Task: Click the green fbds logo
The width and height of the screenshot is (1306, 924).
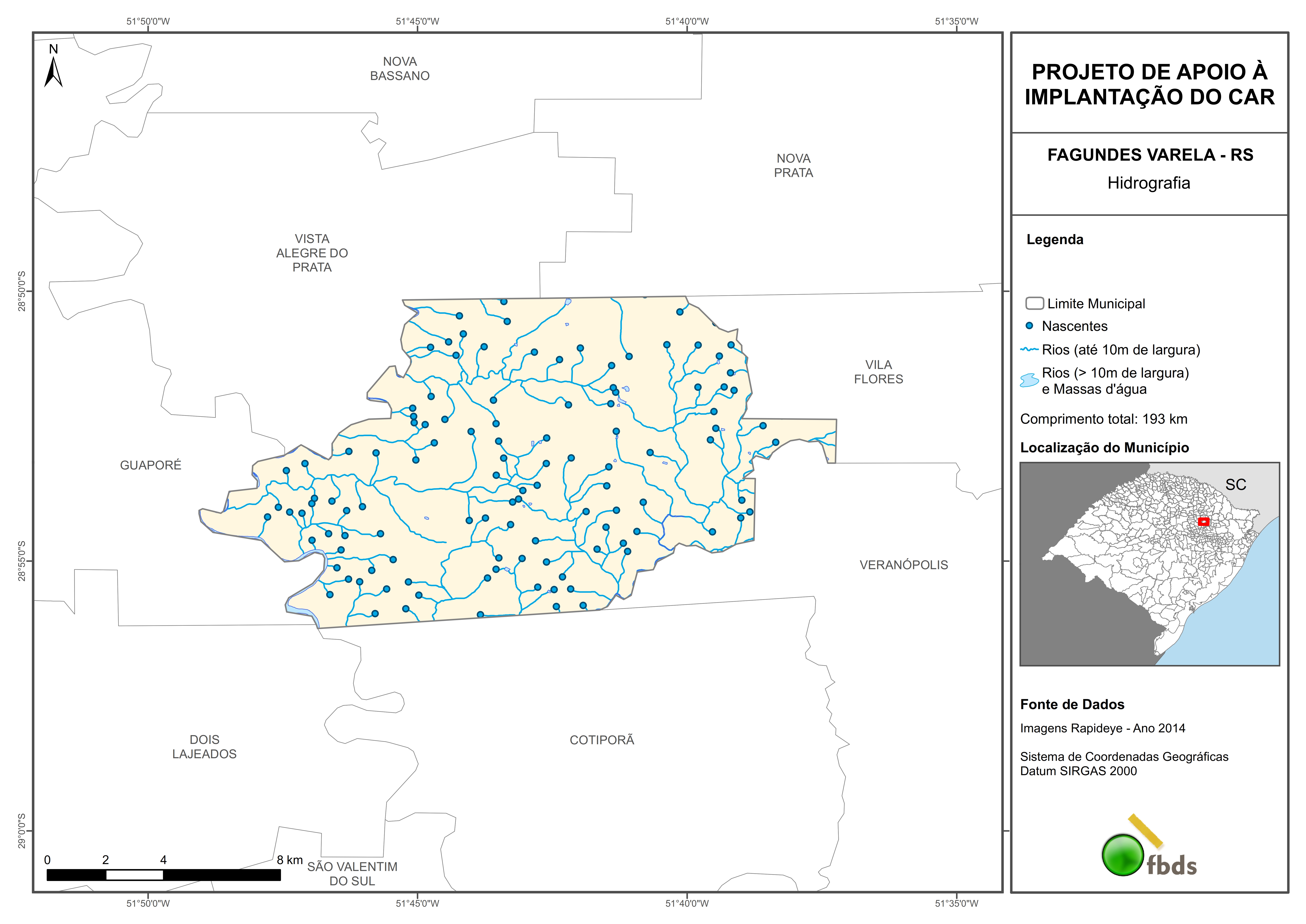Action: click(x=1123, y=855)
